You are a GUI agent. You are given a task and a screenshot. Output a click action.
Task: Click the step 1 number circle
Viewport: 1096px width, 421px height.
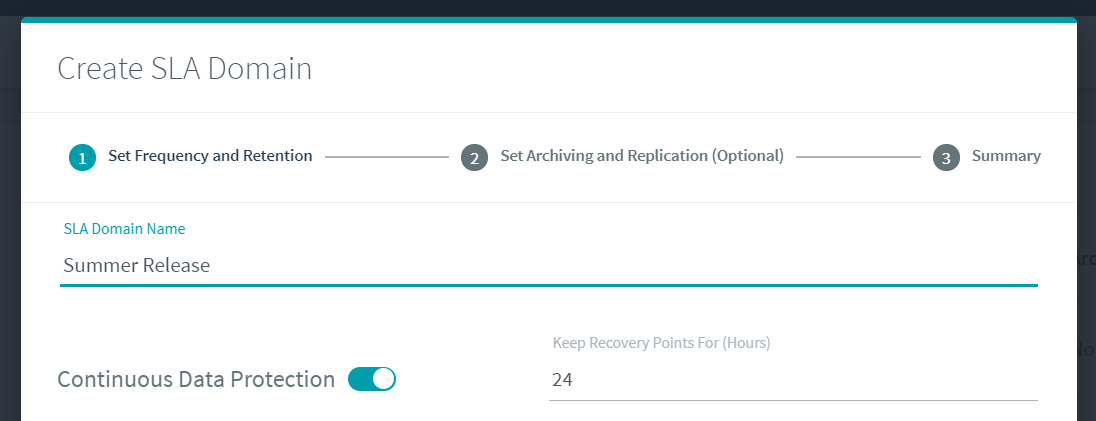[82, 157]
